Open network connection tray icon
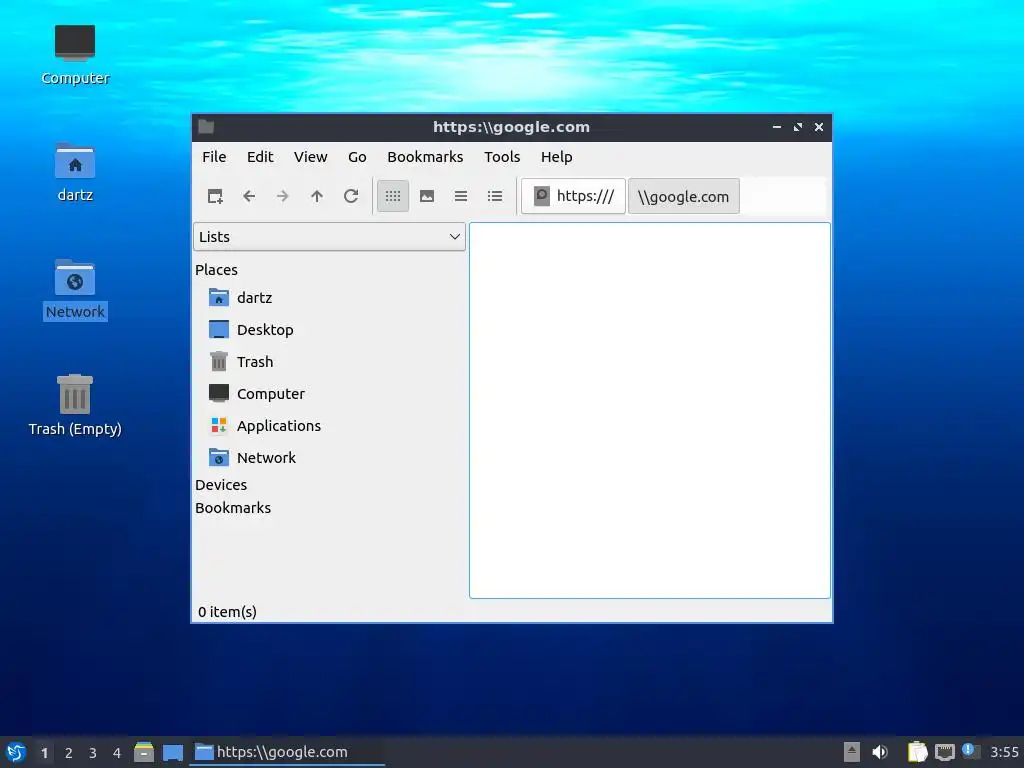Screen dimensions: 1024x768 pos(944,752)
